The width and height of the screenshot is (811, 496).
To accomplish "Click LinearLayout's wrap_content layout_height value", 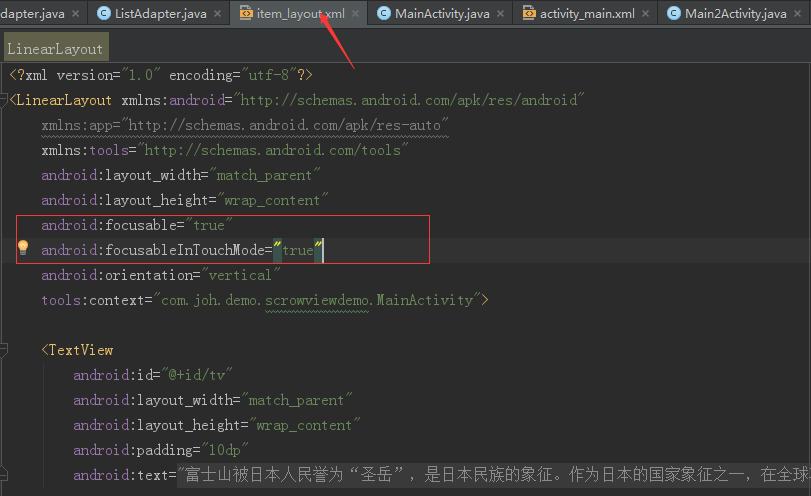I will [x=272, y=200].
